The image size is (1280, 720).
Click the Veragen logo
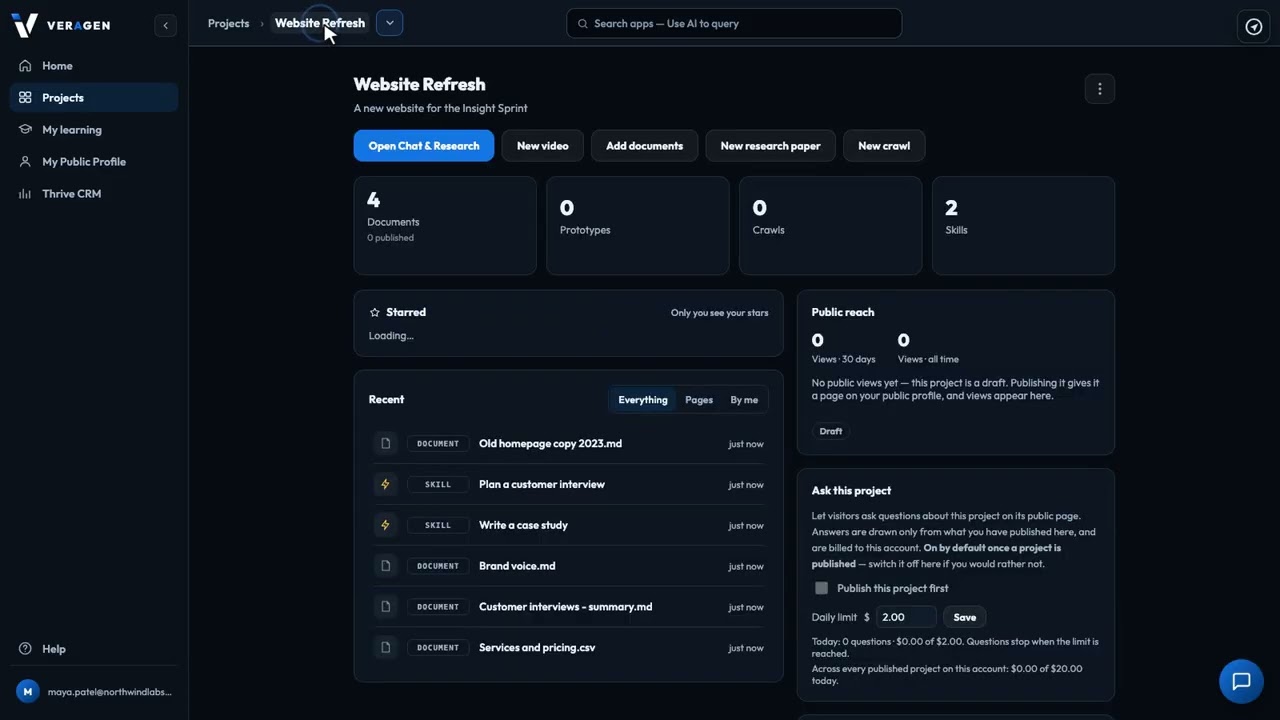(24, 25)
